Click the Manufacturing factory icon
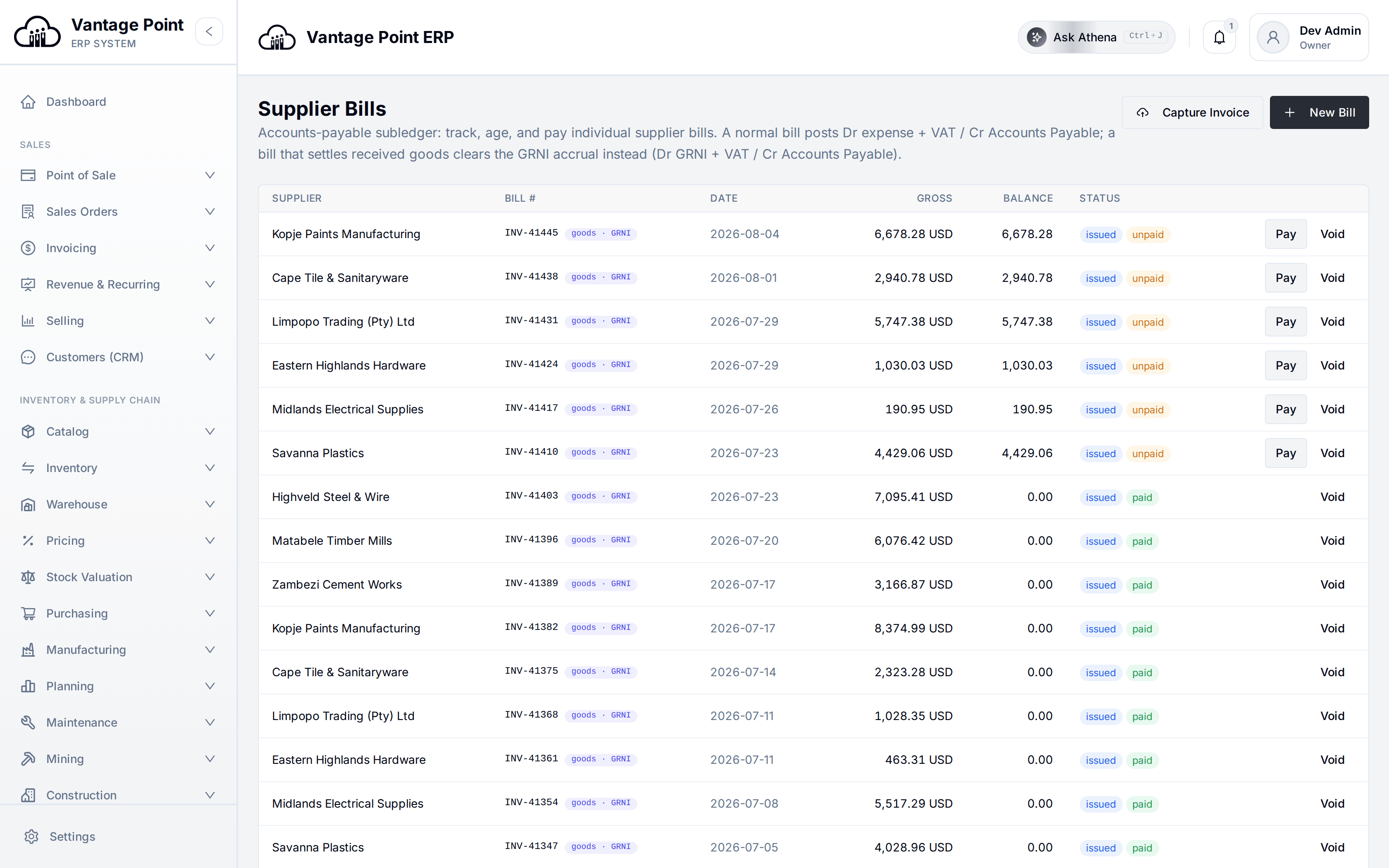Screen dimensions: 1389x868 pyautogui.click(x=28, y=650)
